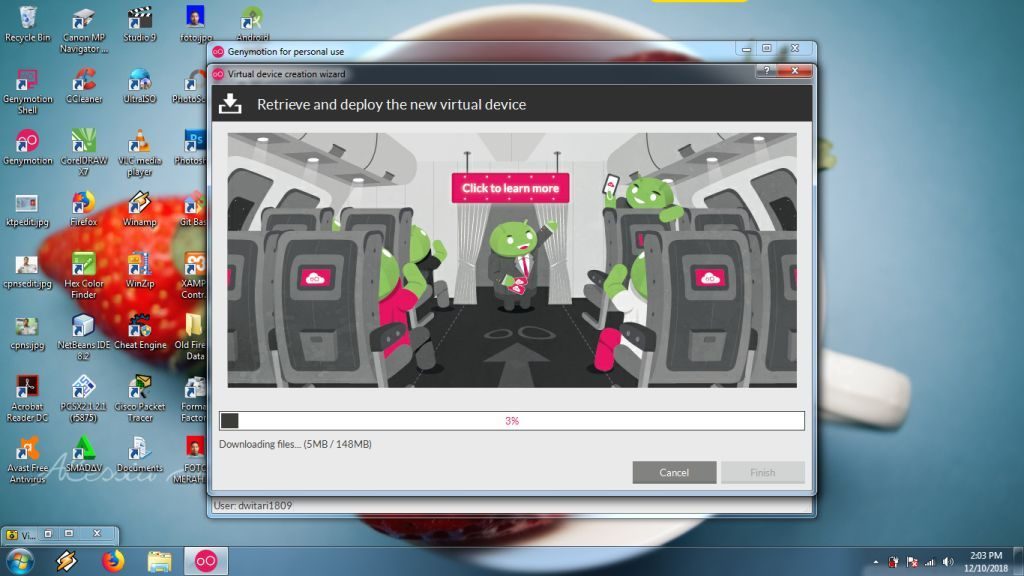Open the foto.jpg desktop file

(x=195, y=24)
